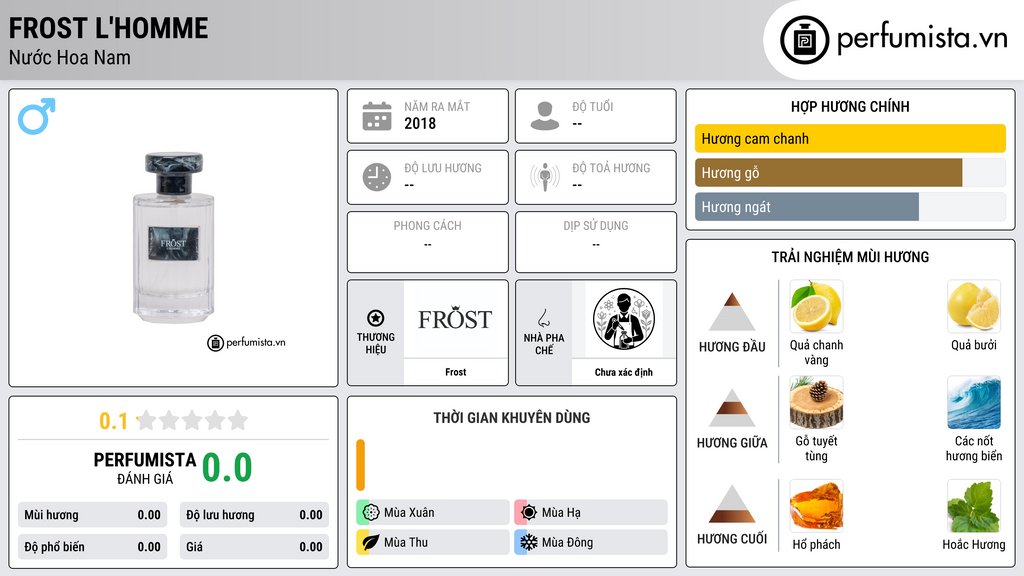Click the perfumista.vn watermark under bottle
Screen dimensions: 1024x576
tap(247, 342)
